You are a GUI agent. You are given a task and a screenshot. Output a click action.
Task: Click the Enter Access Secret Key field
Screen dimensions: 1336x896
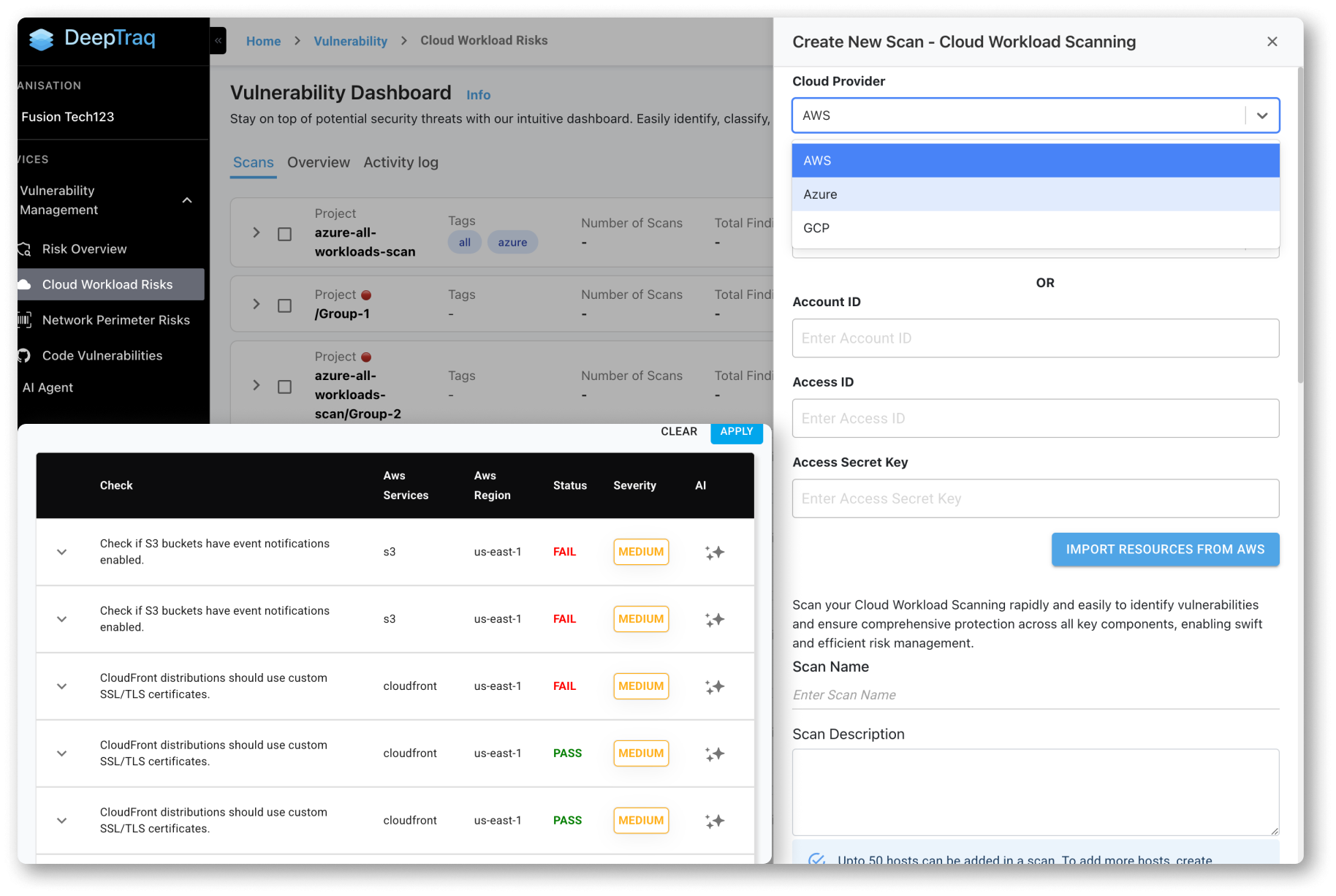(1036, 499)
